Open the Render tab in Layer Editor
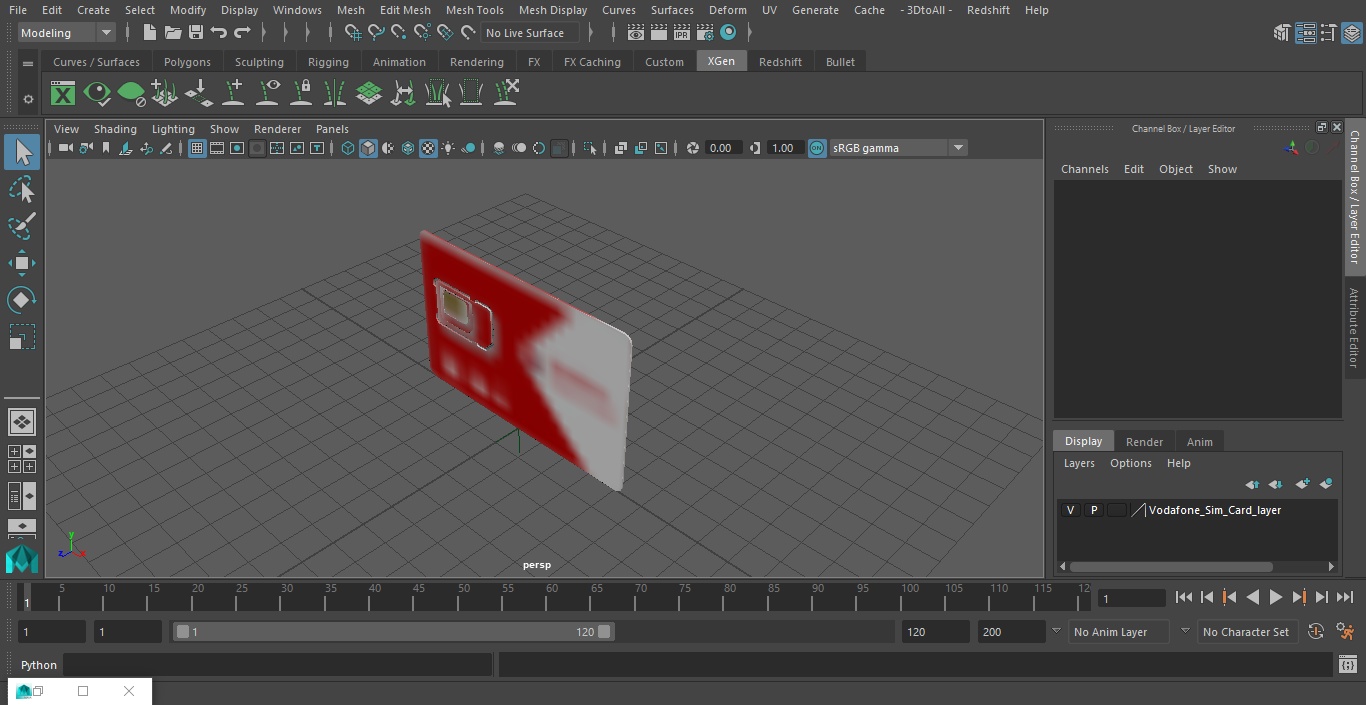 pyautogui.click(x=1144, y=442)
